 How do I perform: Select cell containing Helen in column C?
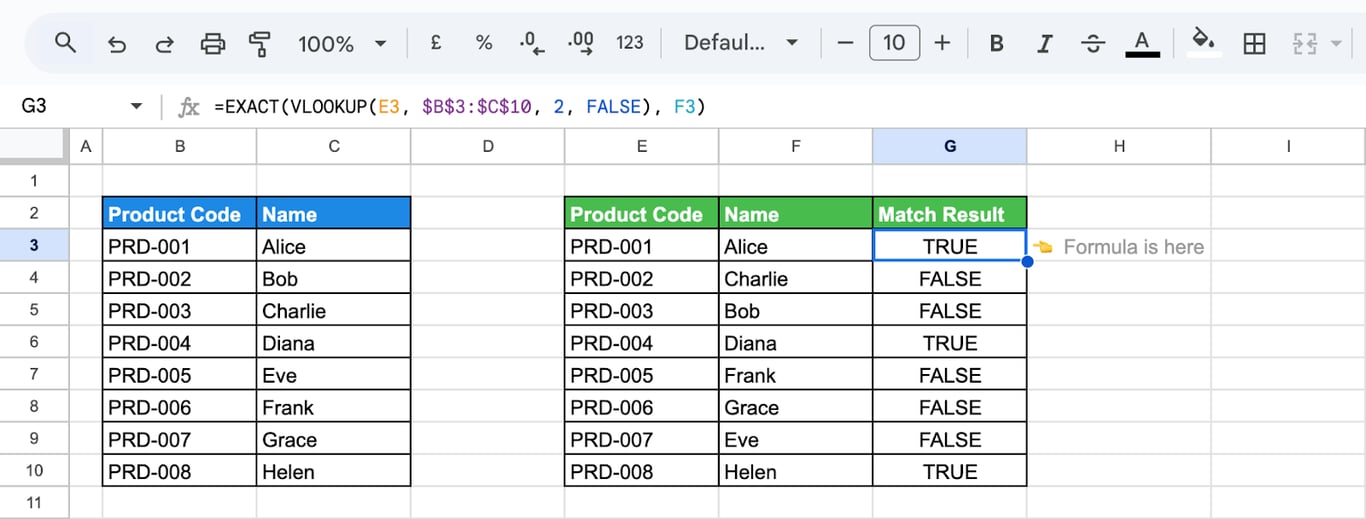pyautogui.click(x=334, y=471)
